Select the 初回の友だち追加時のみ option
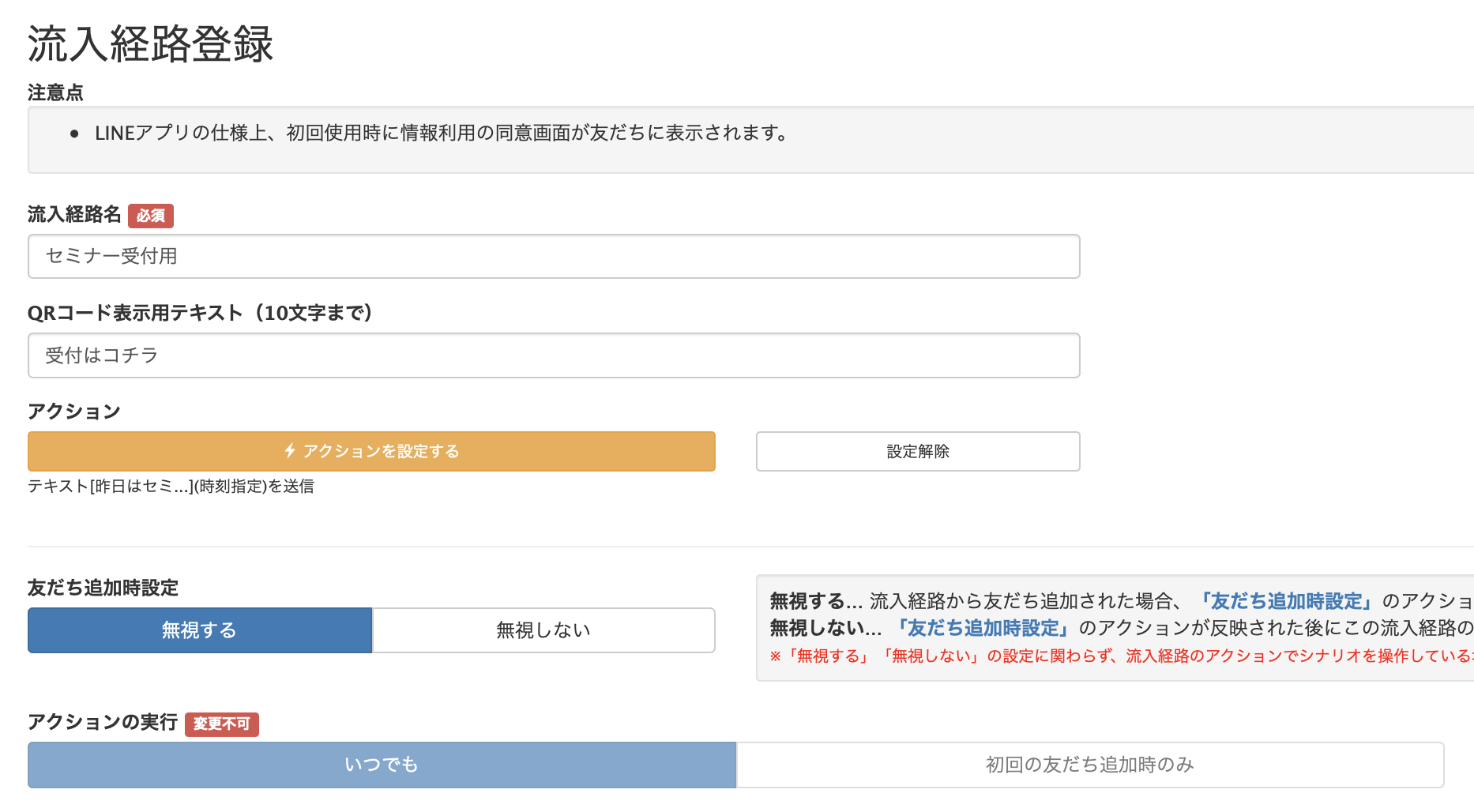1474x812 pixels. (x=1089, y=764)
